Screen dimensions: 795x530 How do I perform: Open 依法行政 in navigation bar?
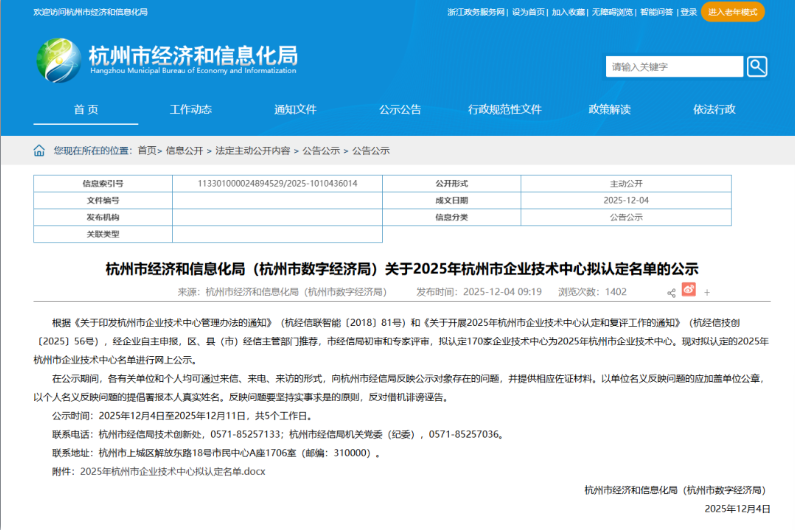(x=714, y=109)
